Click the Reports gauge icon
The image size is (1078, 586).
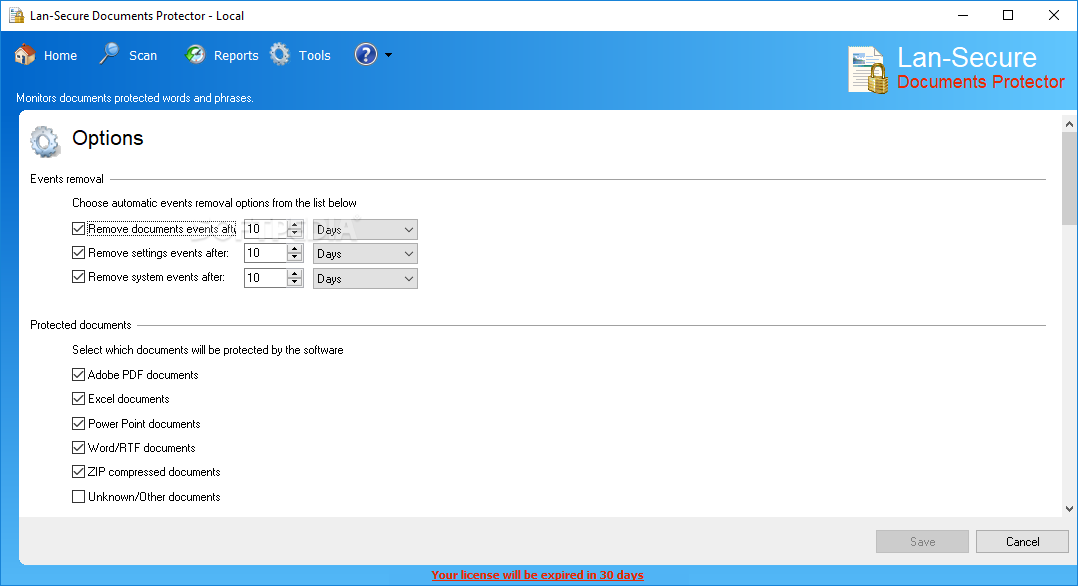coord(195,54)
